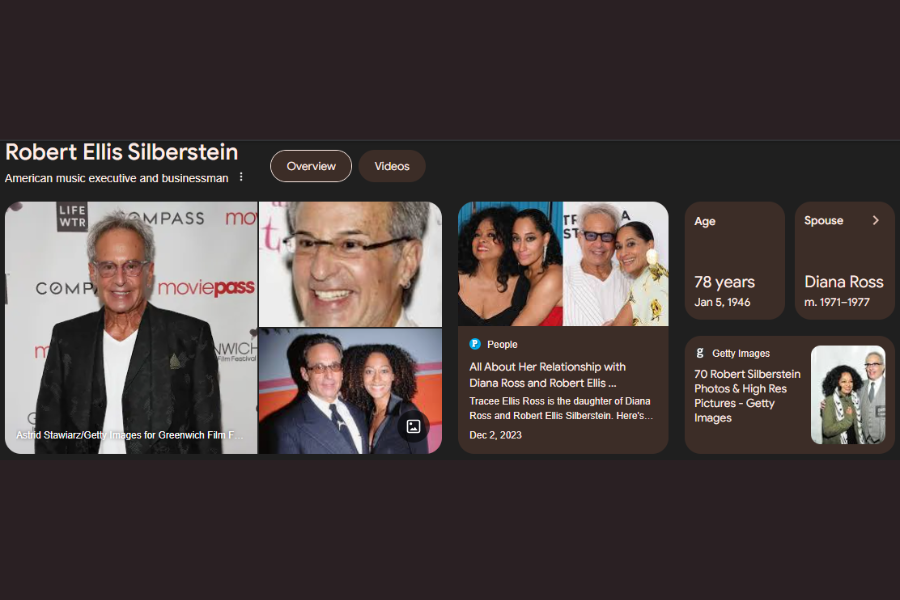Viewport: 900px width, 600px height.
Task: Click the image gallery icon on photos
Action: [x=413, y=427]
